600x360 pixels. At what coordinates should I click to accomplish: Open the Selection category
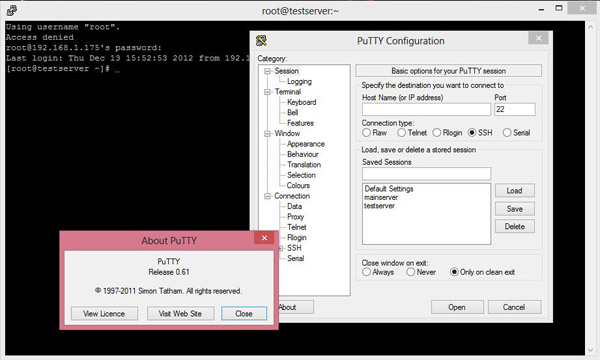pyautogui.click(x=301, y=175)
